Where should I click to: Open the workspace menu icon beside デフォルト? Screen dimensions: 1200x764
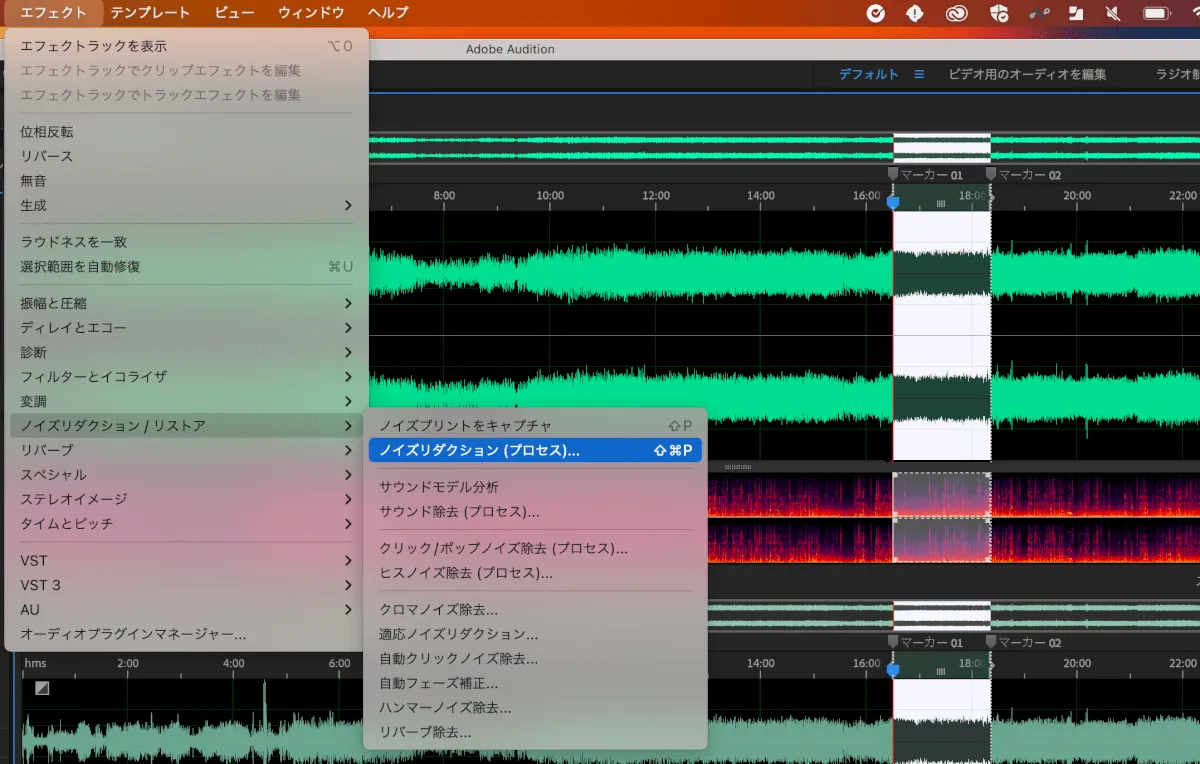pyautogui.click(x=919, y=75)
